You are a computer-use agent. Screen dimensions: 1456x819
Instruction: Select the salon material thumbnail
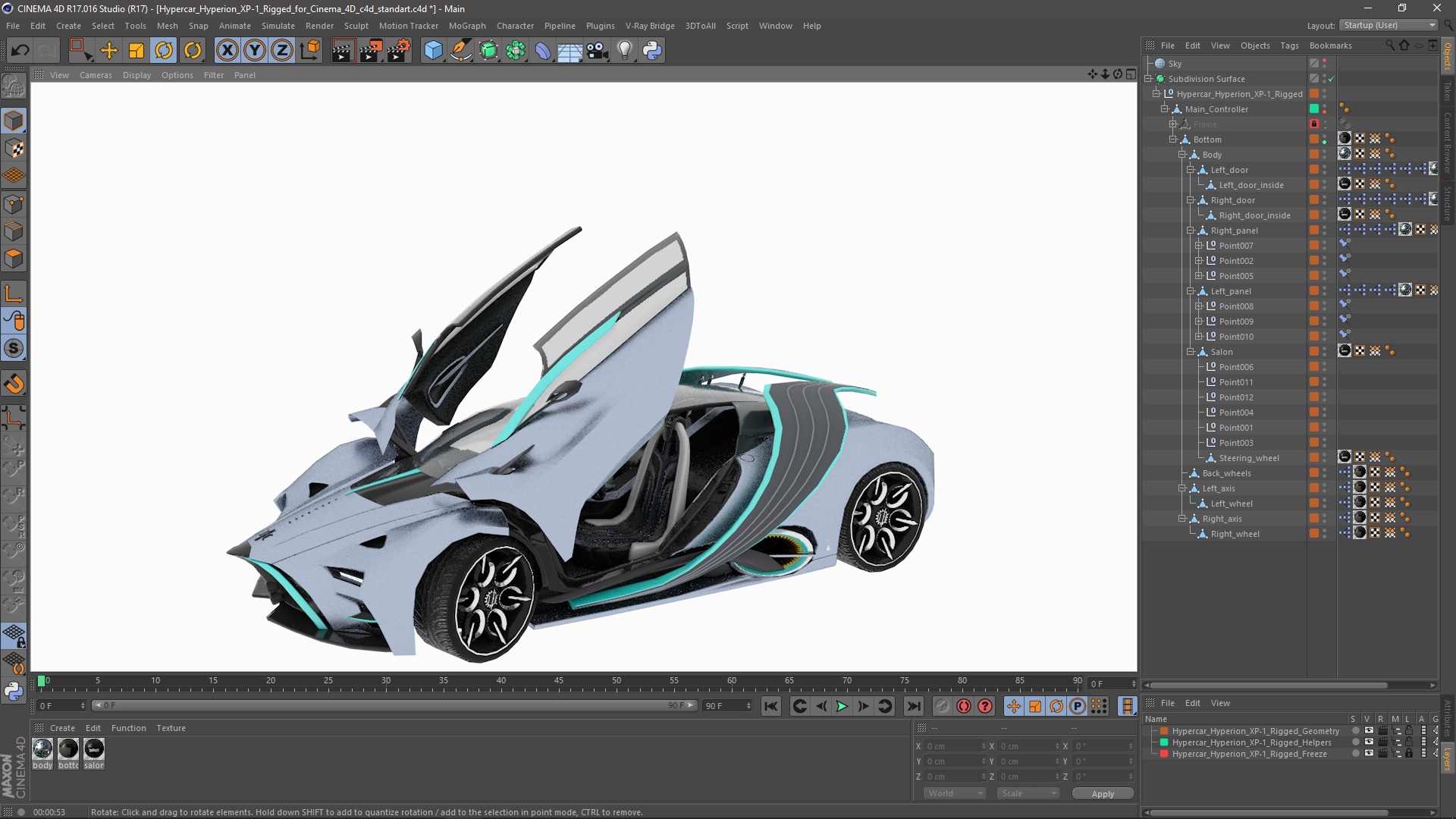[94, 749]
